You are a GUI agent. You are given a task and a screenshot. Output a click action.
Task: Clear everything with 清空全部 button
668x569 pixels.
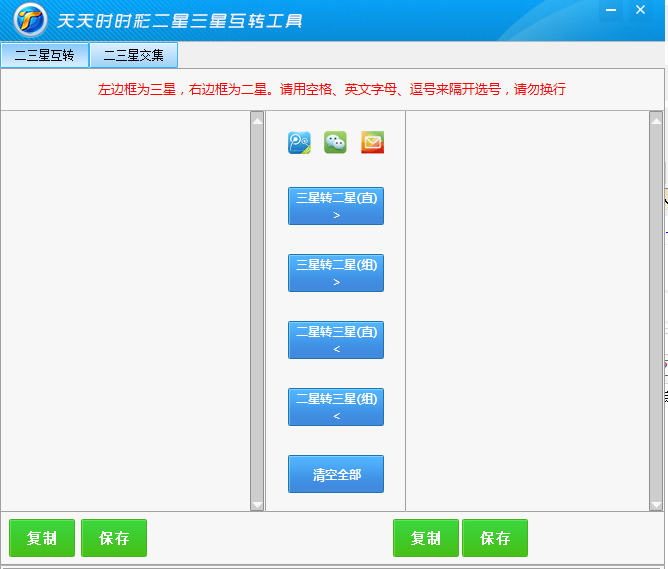click(336, 474)
